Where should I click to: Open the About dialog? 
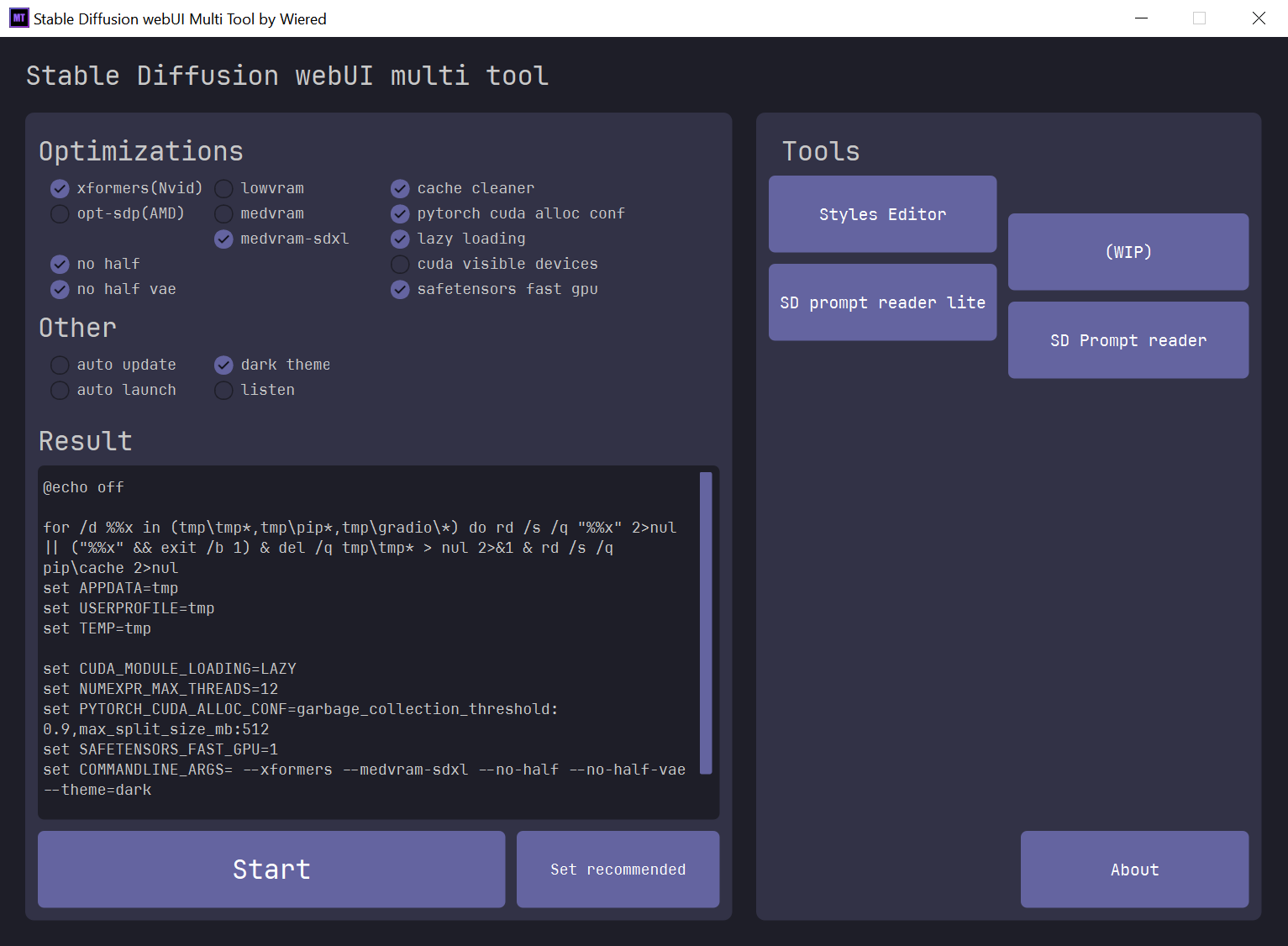(x=1135, y=870)
